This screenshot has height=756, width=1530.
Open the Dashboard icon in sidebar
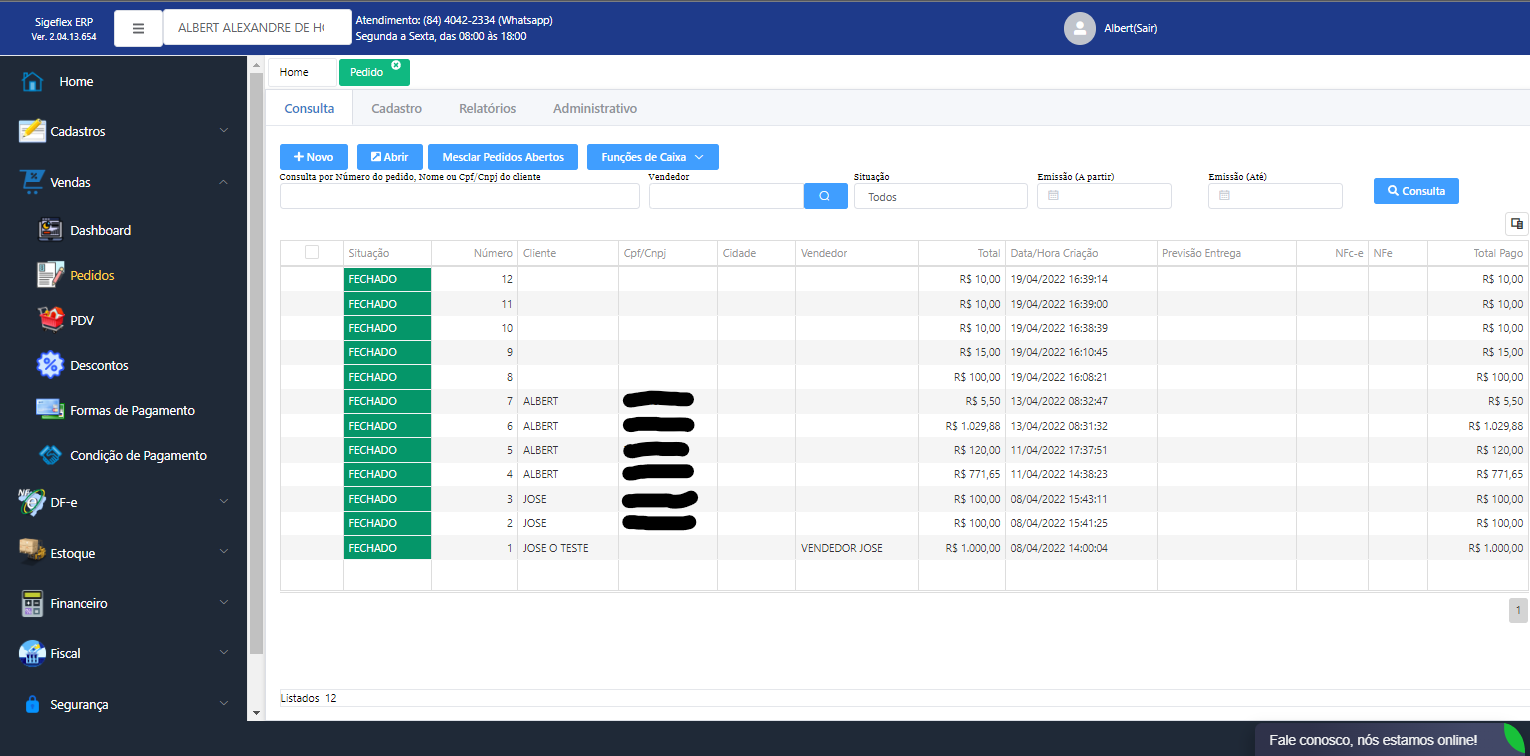pyautogui.click(x=50, y=230)
